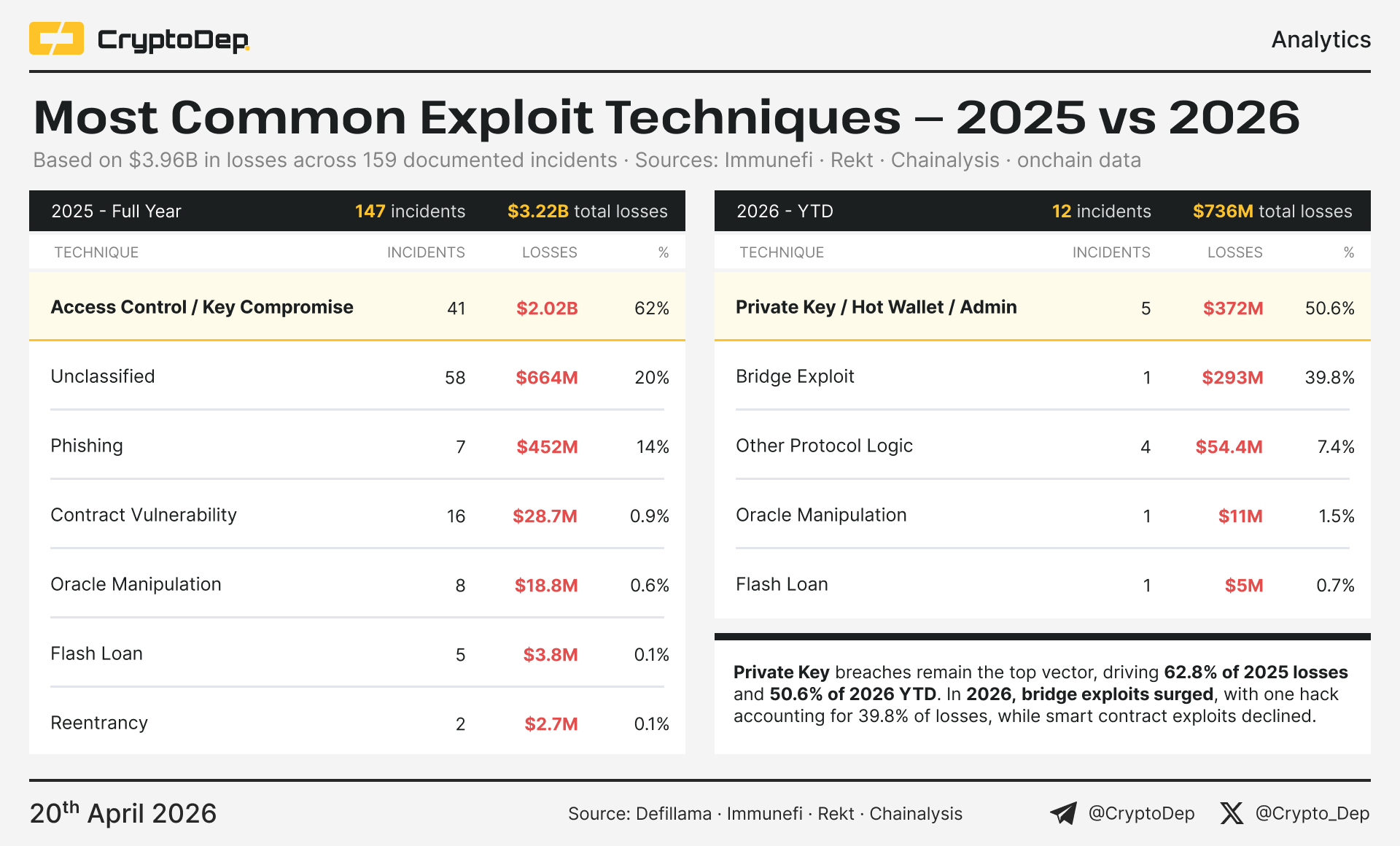Screen dimensions: 1400x846
Task: Open the @CryptoDep Telegram handle
Action: coord(1141,813)
